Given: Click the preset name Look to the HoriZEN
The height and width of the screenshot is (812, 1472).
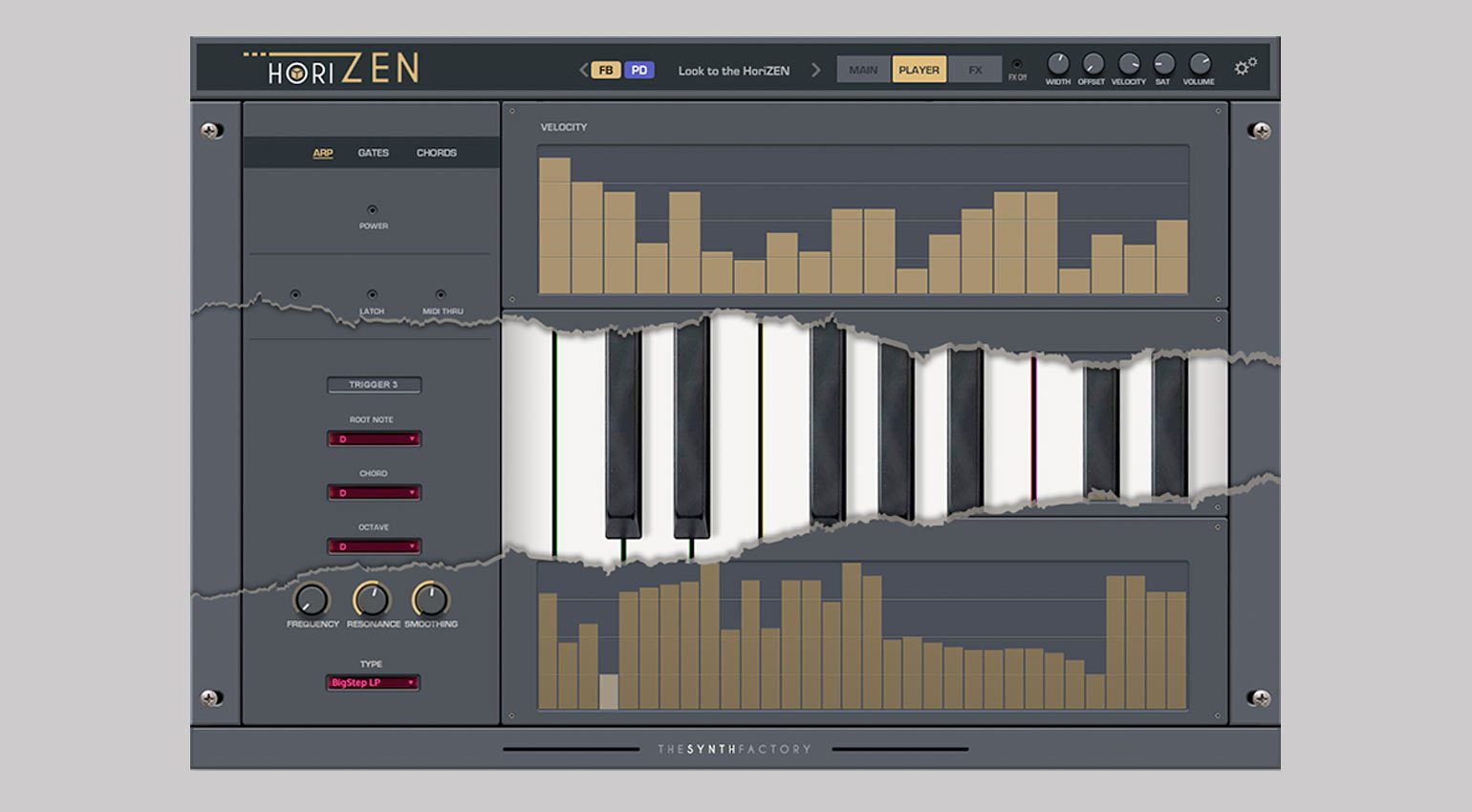Looking at the screenshot, I should pos(734,71).
